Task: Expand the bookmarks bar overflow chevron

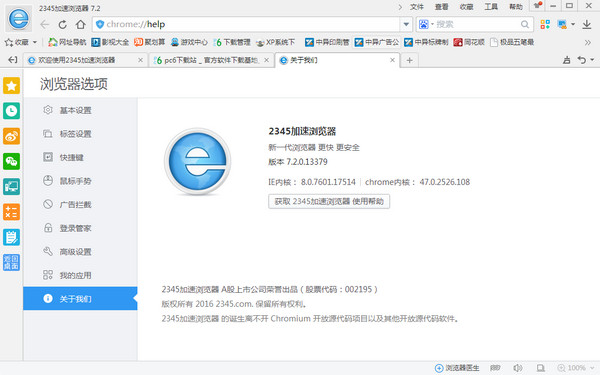Action: click(x=588, y=42)
